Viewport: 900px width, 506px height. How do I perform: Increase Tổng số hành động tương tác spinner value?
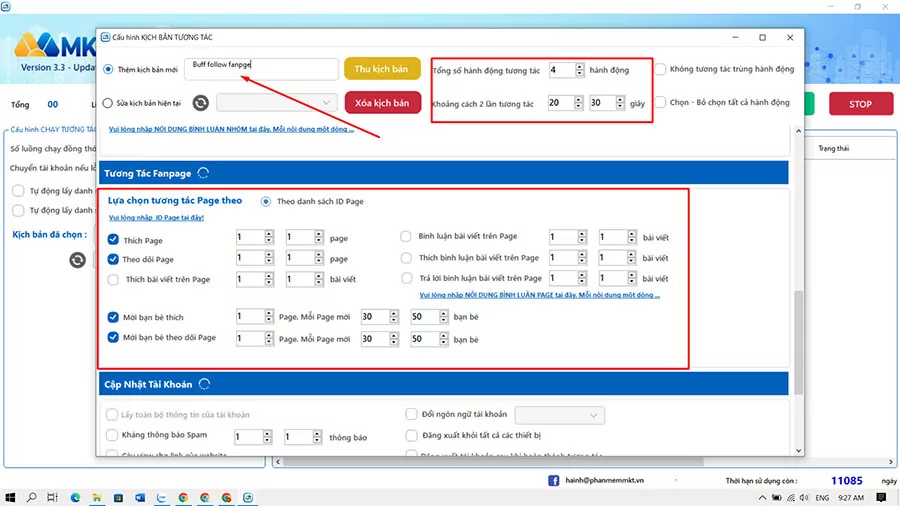[x=580, y=66]
